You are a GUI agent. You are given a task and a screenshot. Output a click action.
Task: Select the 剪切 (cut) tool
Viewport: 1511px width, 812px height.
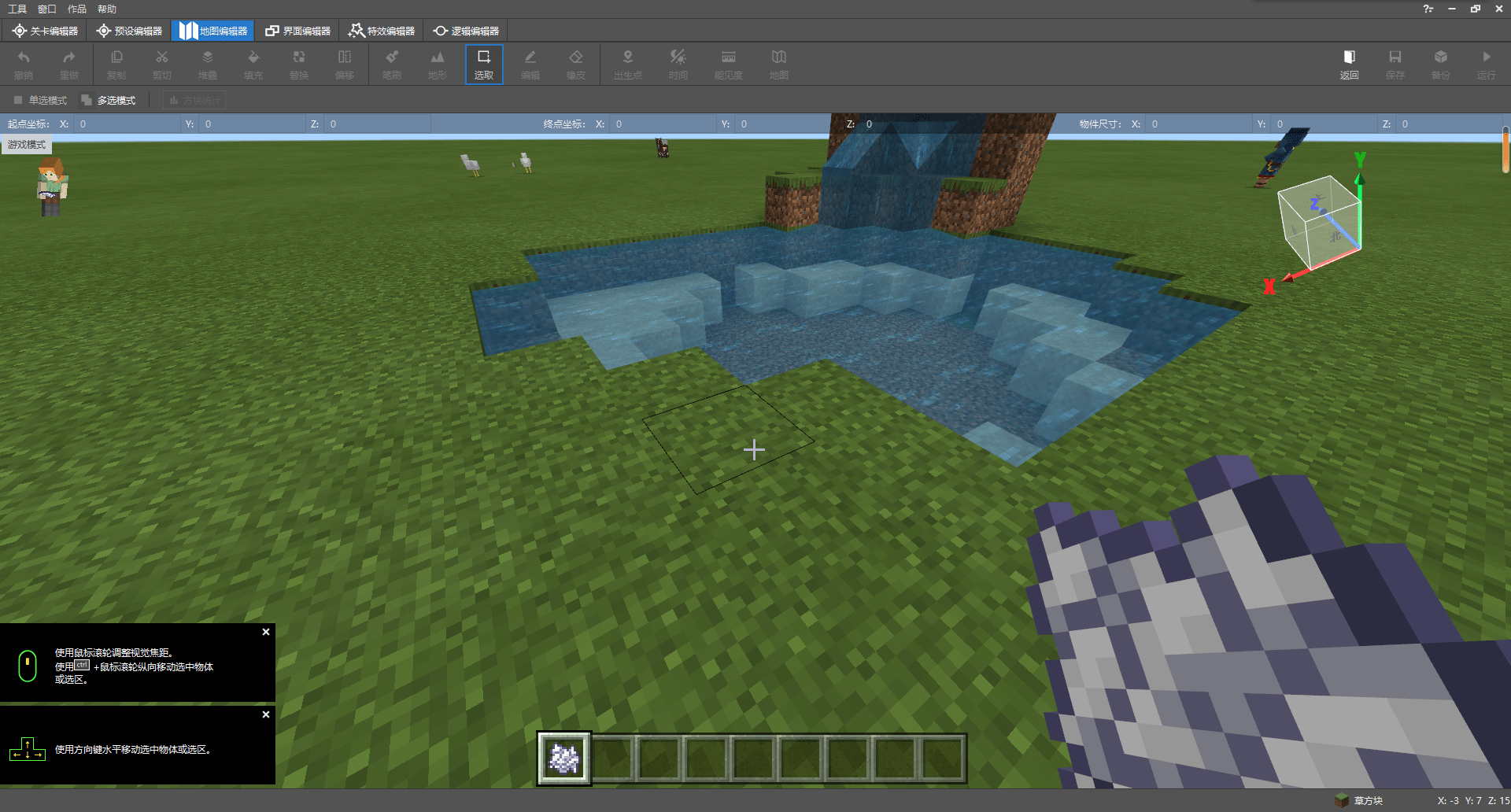point(162,64)
